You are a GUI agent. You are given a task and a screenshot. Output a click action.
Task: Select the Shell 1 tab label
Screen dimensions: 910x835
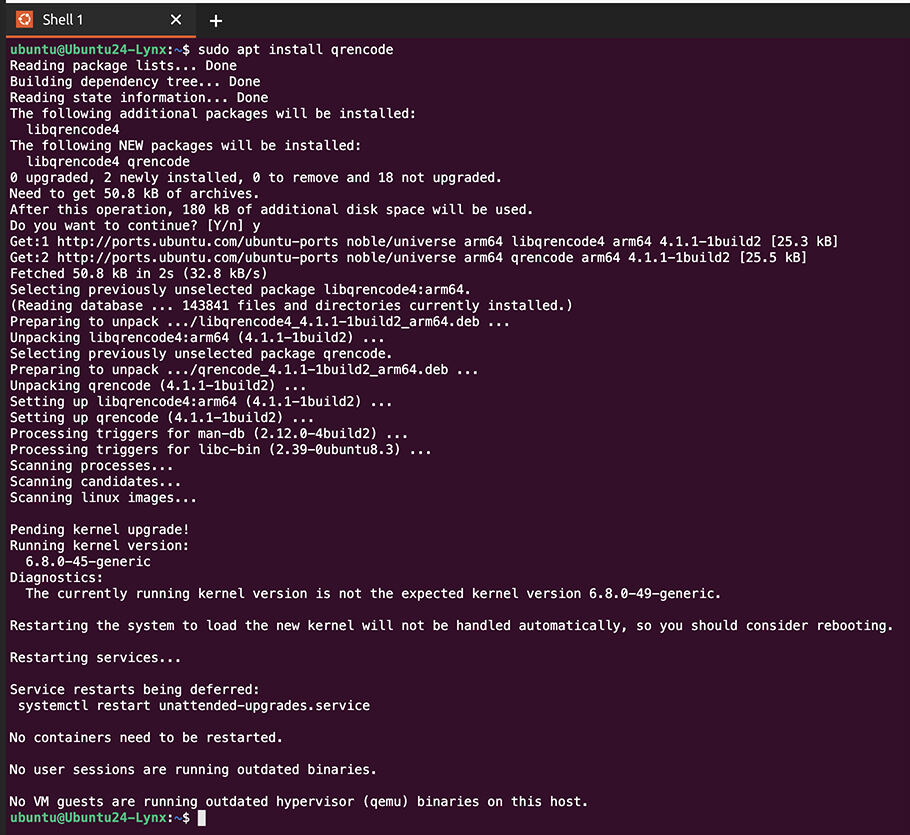(x=63, y=20)
